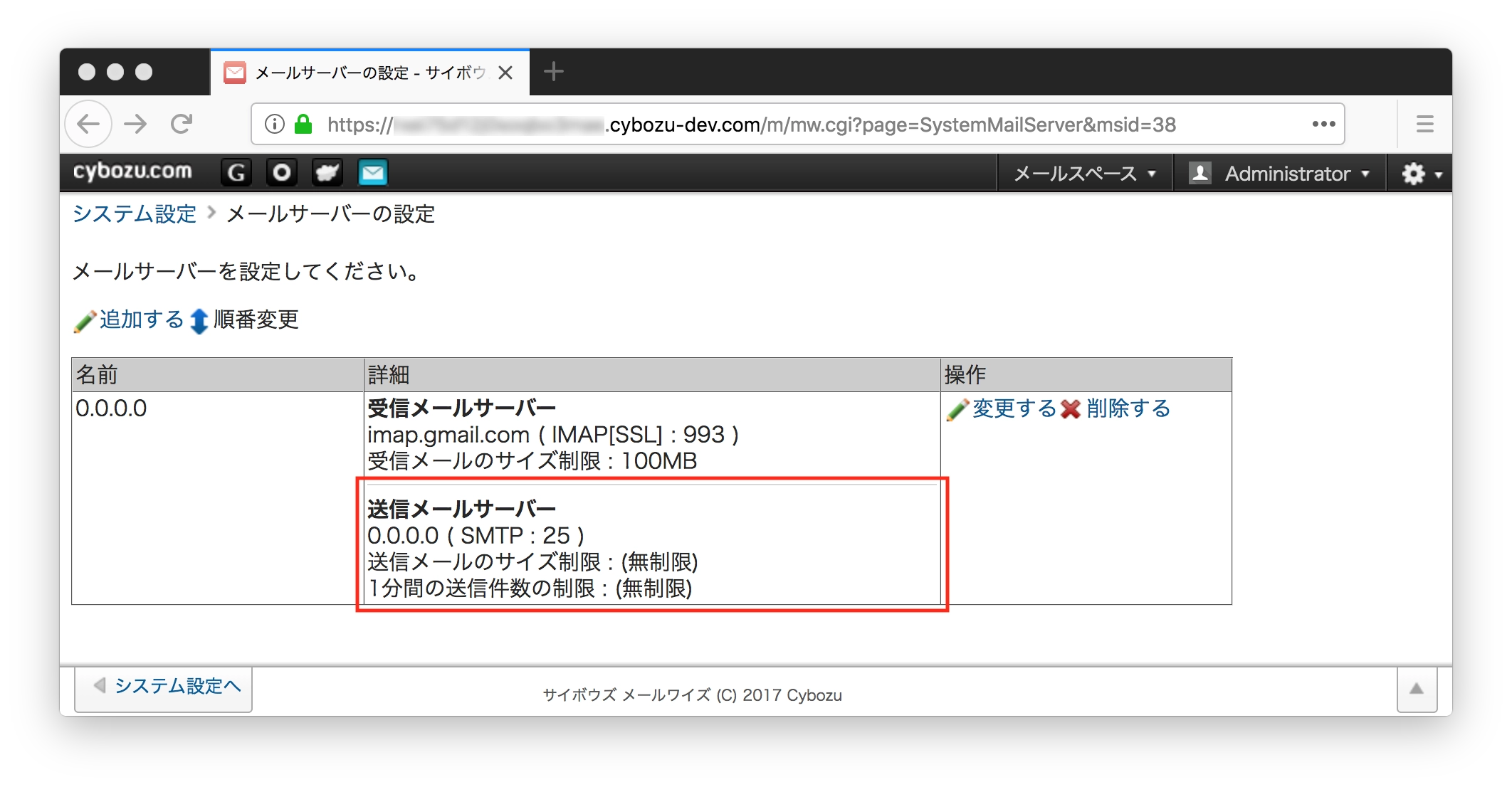Click the 削除する link
The height and width of the screenshot is (787, 1512).
(x=1128, y=408)
